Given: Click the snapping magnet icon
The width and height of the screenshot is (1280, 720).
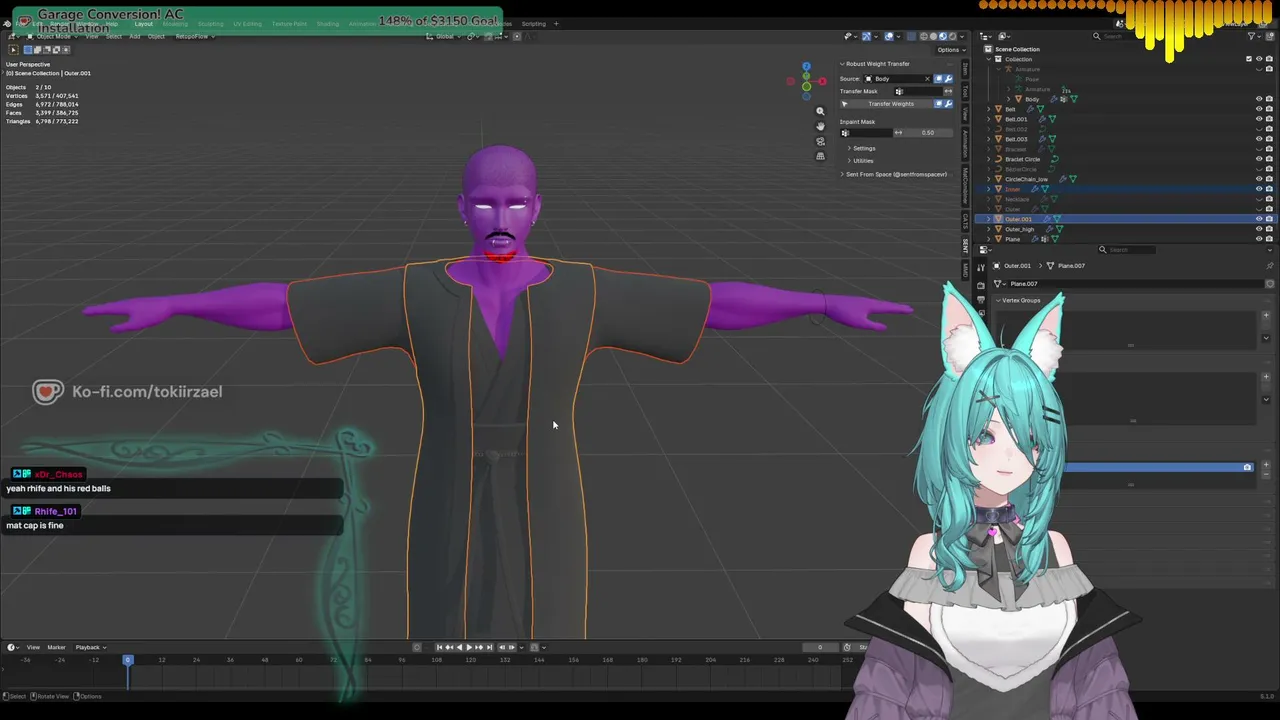Looking at the screenshot, I should click(x=489, y=36).
